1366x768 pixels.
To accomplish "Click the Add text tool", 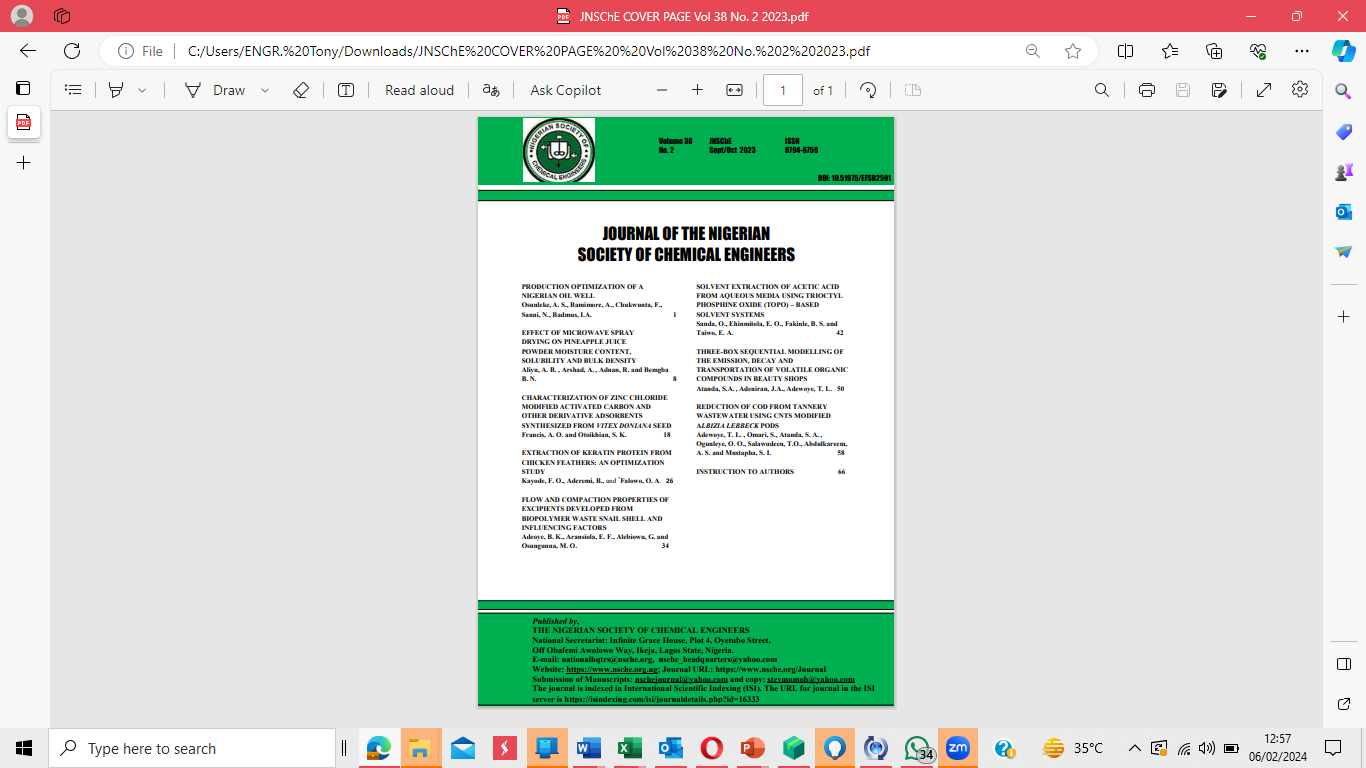I will pyautogui.click(x=346, y=90).
